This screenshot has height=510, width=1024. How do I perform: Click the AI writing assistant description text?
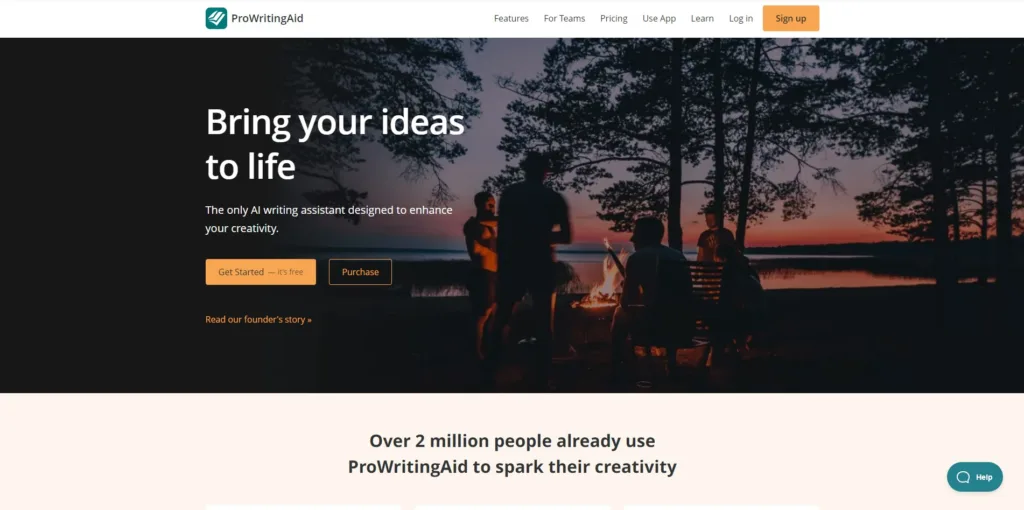pyautogui.click(x=329, y=219)
